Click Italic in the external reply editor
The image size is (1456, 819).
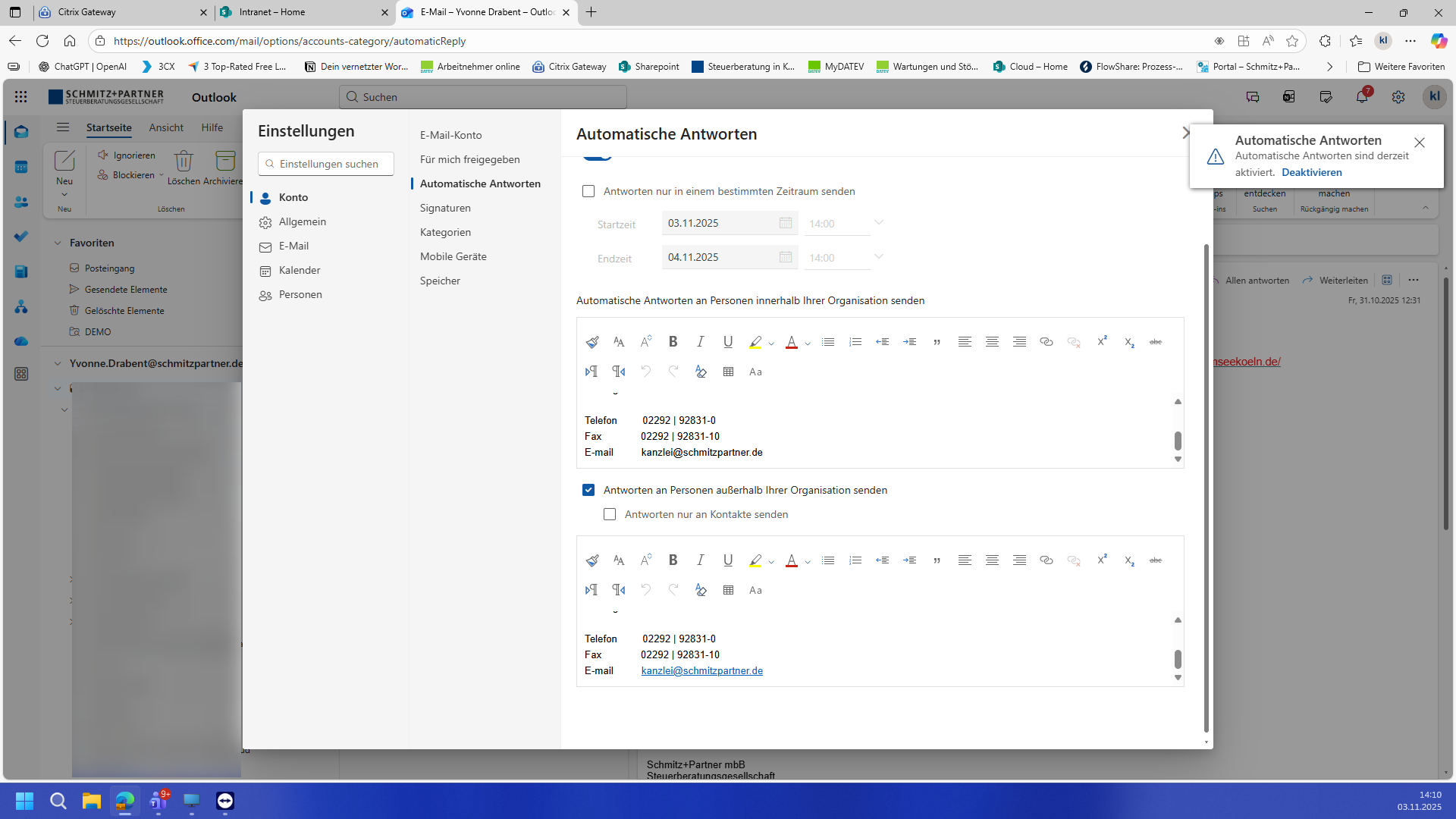point(700,560)
